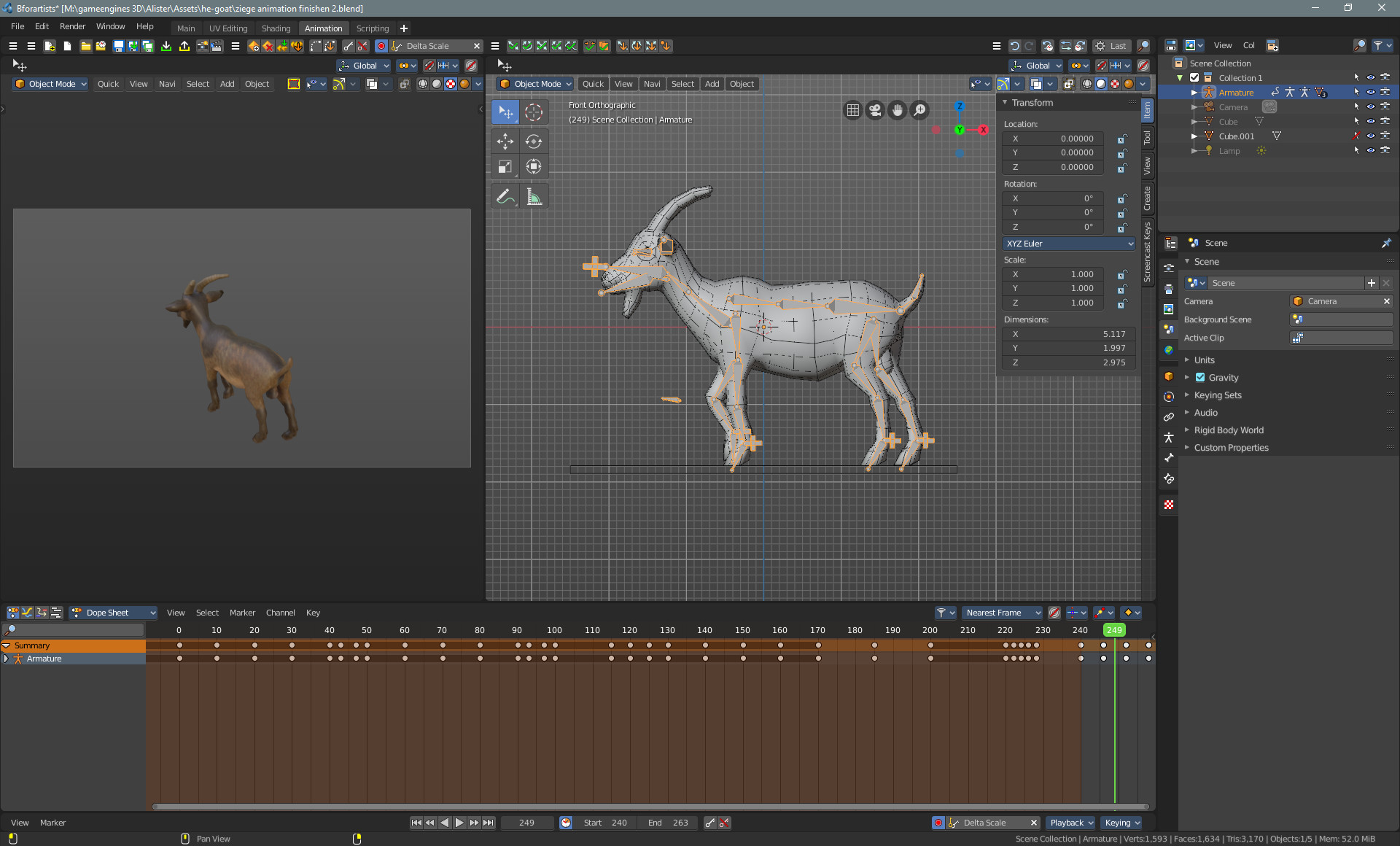Toggle the Gravity checkbox

(1200, 378)
